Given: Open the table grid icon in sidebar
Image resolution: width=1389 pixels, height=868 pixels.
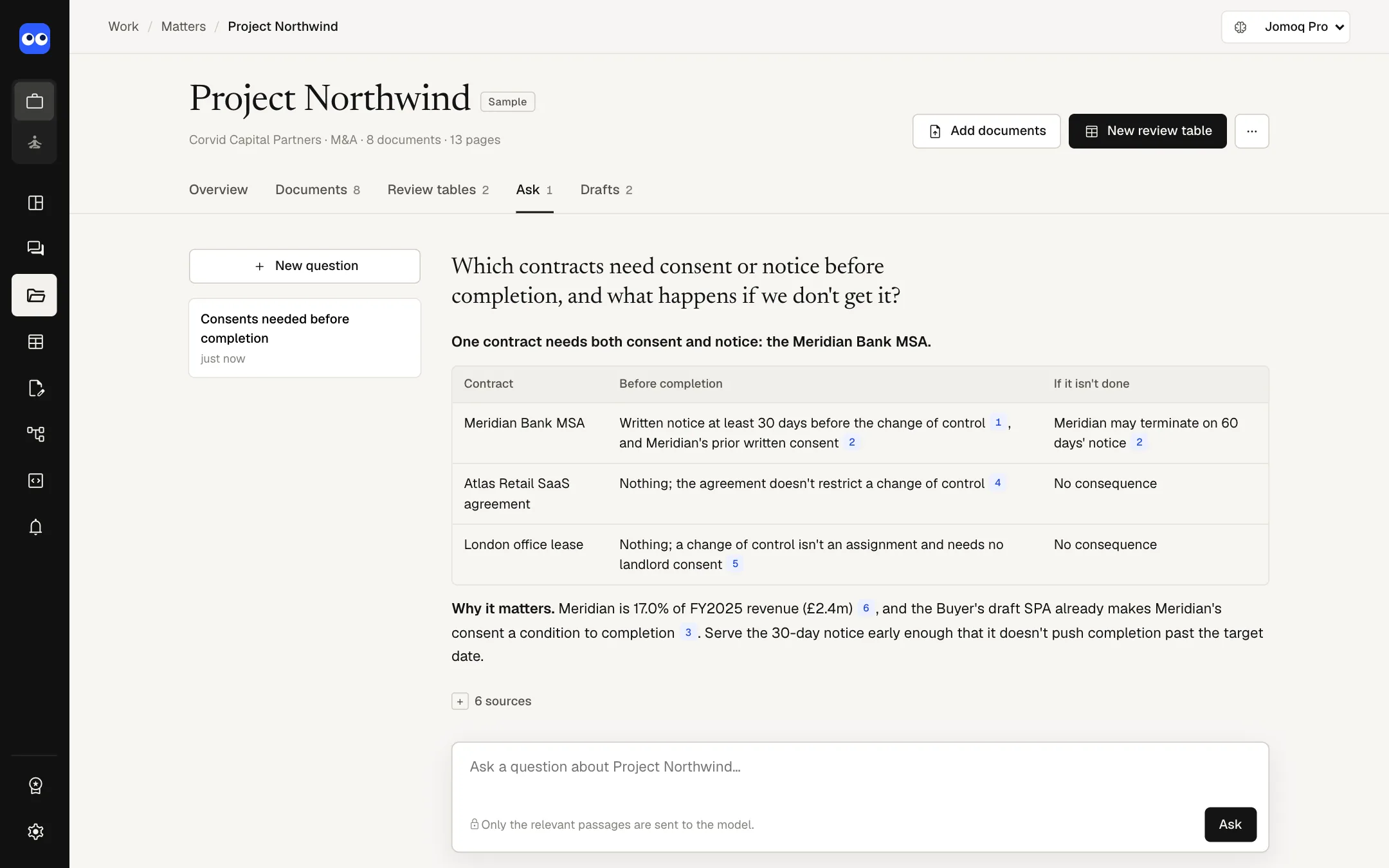Looking at the screenshot, I should pos(35,341).
